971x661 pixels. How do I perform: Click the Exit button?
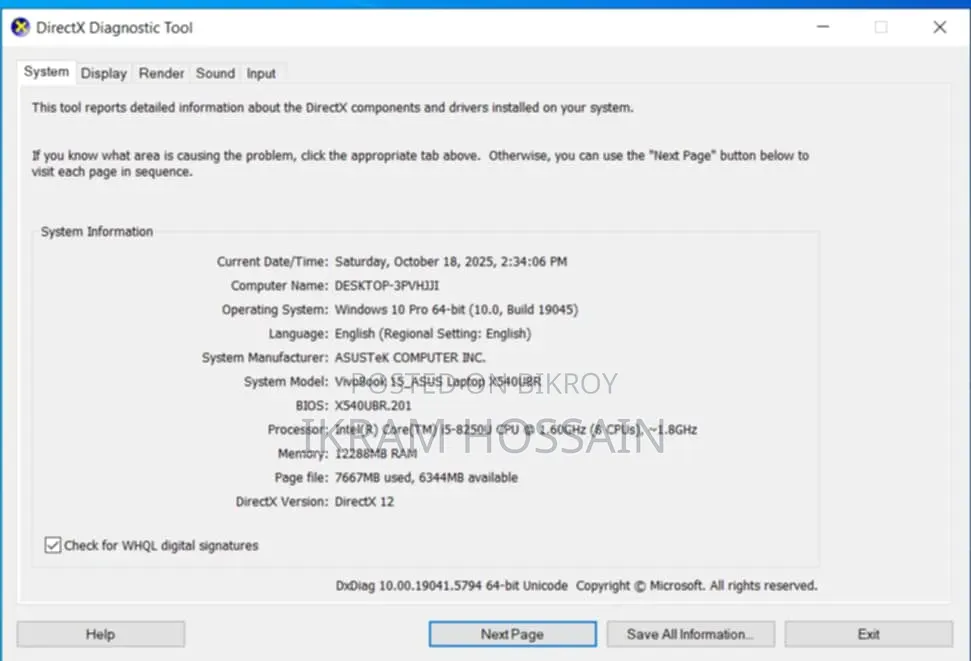tap(868, 634)
